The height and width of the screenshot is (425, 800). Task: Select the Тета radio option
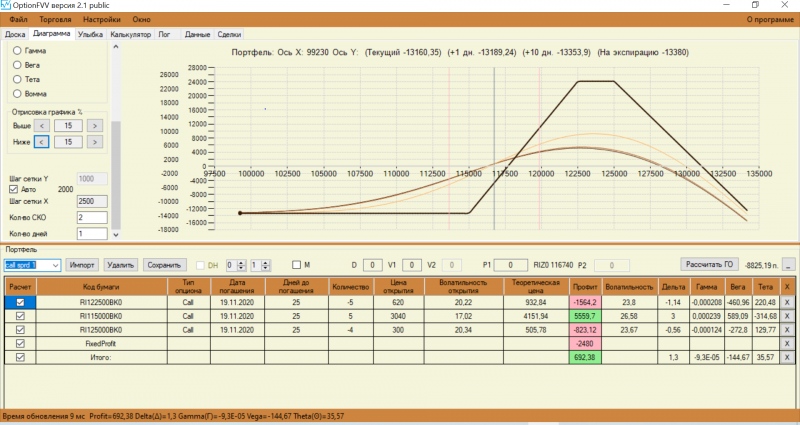(x=17, y=79)
